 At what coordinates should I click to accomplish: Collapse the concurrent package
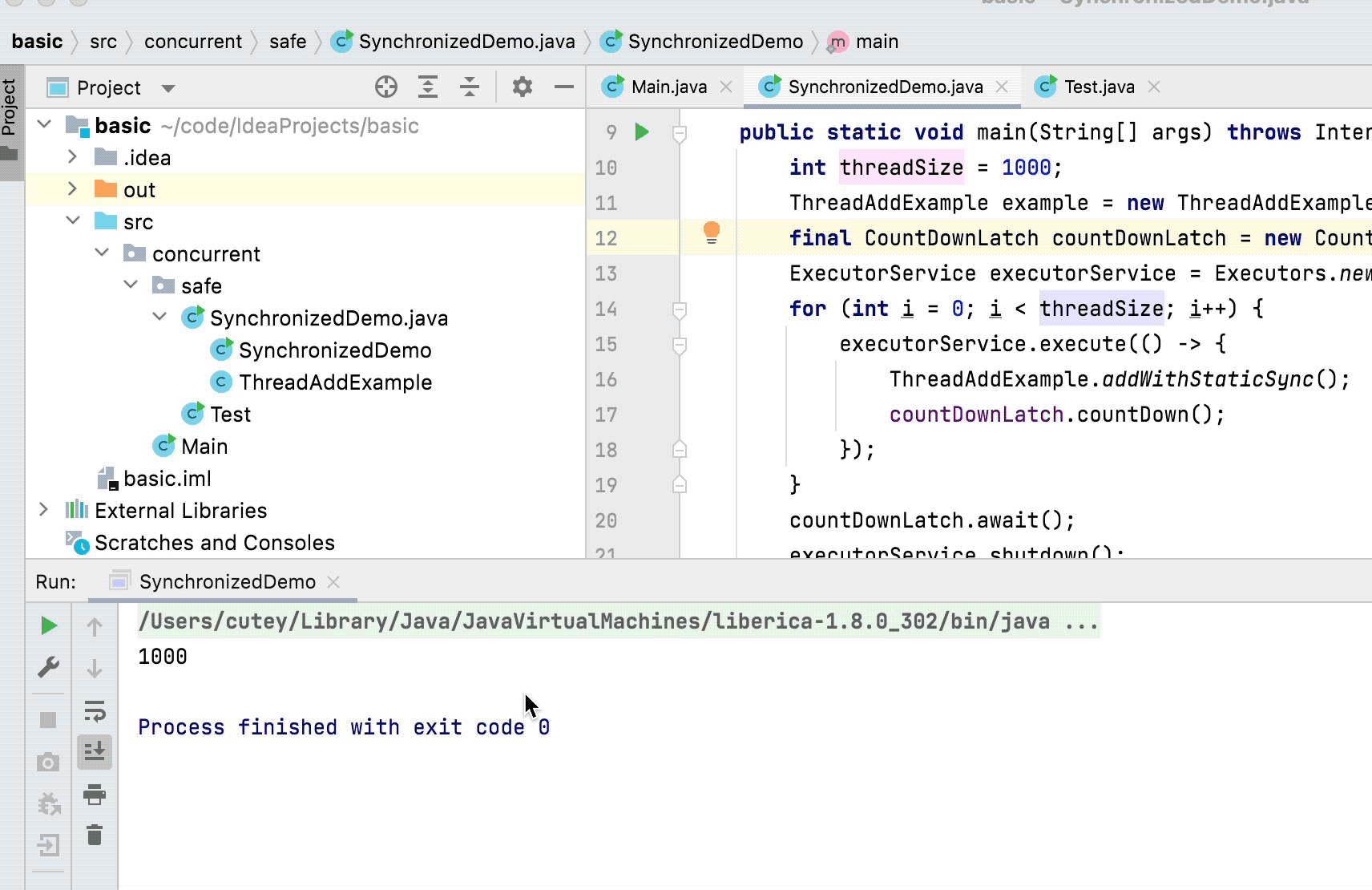pyautogui.click(x=102, y=253)
